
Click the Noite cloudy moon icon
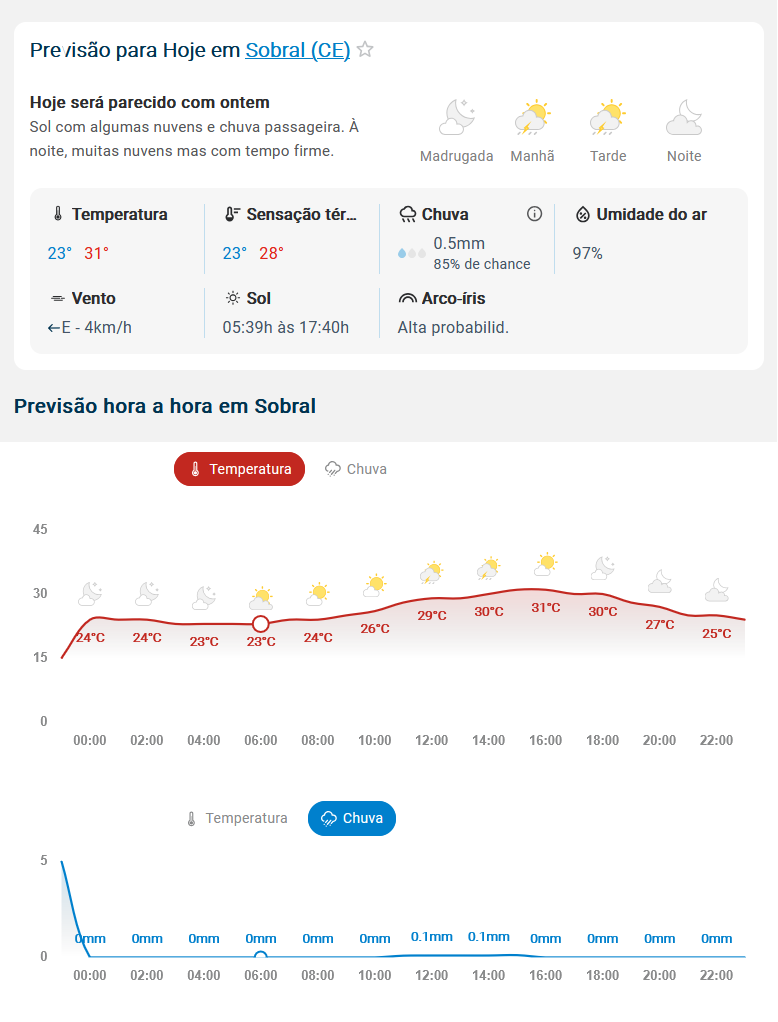pyautogui.click(x=684, y=117)
